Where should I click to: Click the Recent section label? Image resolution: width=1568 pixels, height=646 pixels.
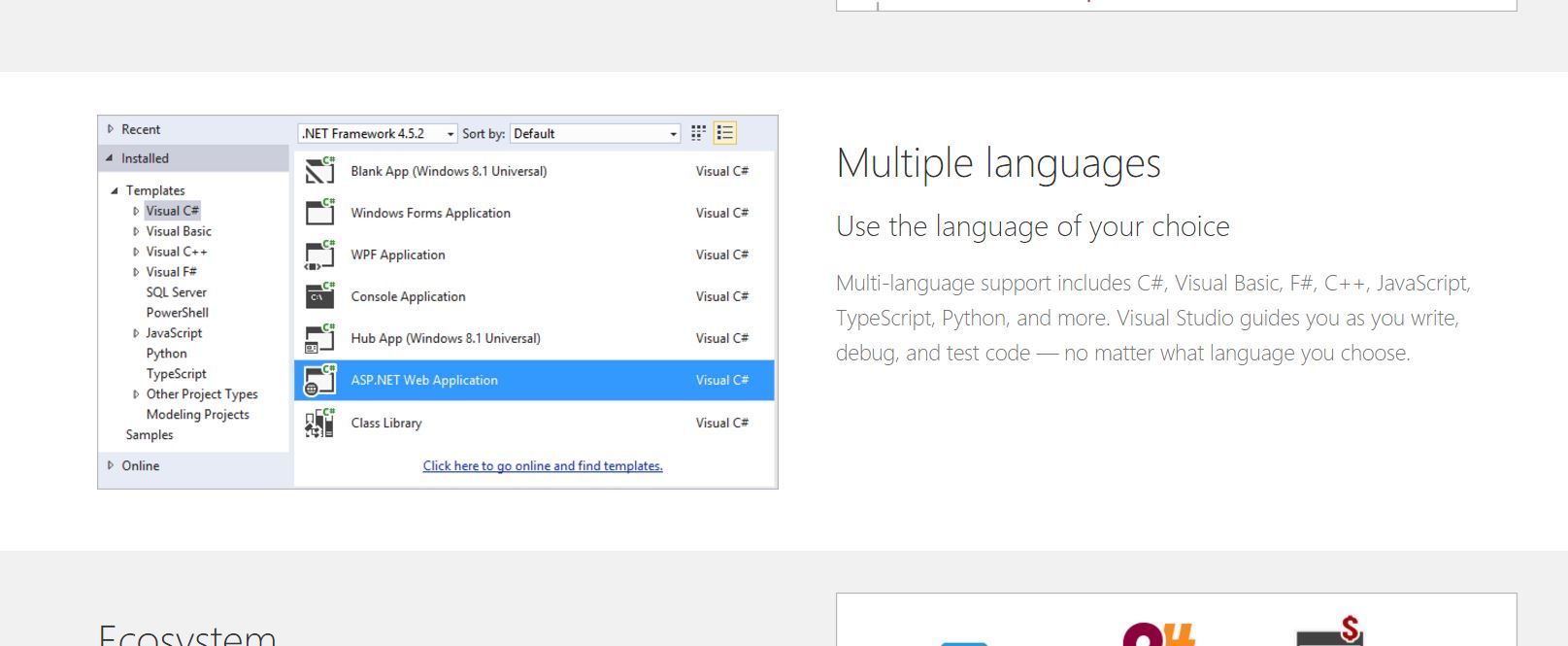[141, 129]
